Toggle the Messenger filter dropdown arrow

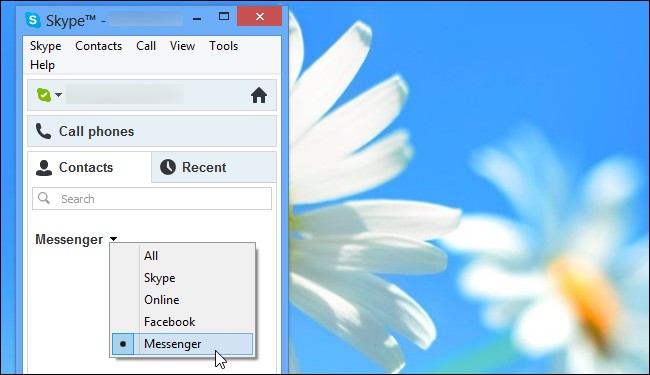click(113, 239)
